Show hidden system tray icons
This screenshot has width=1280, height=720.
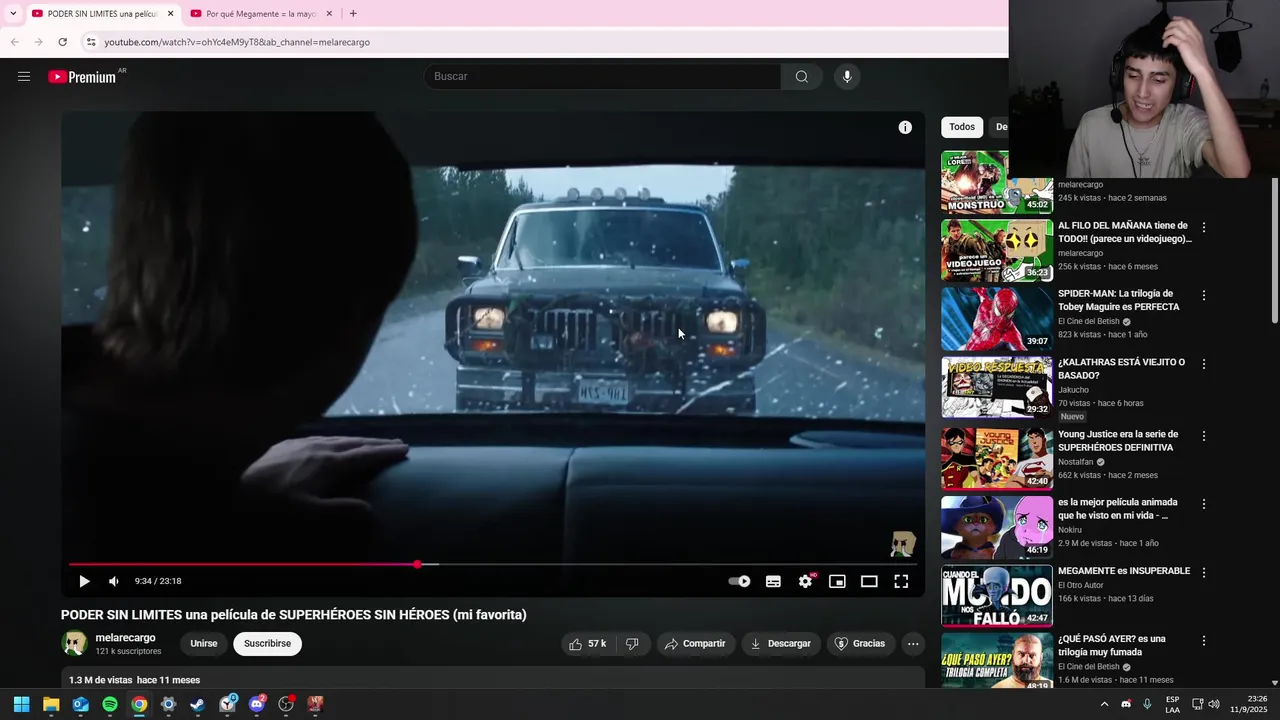pos(1104,704)
